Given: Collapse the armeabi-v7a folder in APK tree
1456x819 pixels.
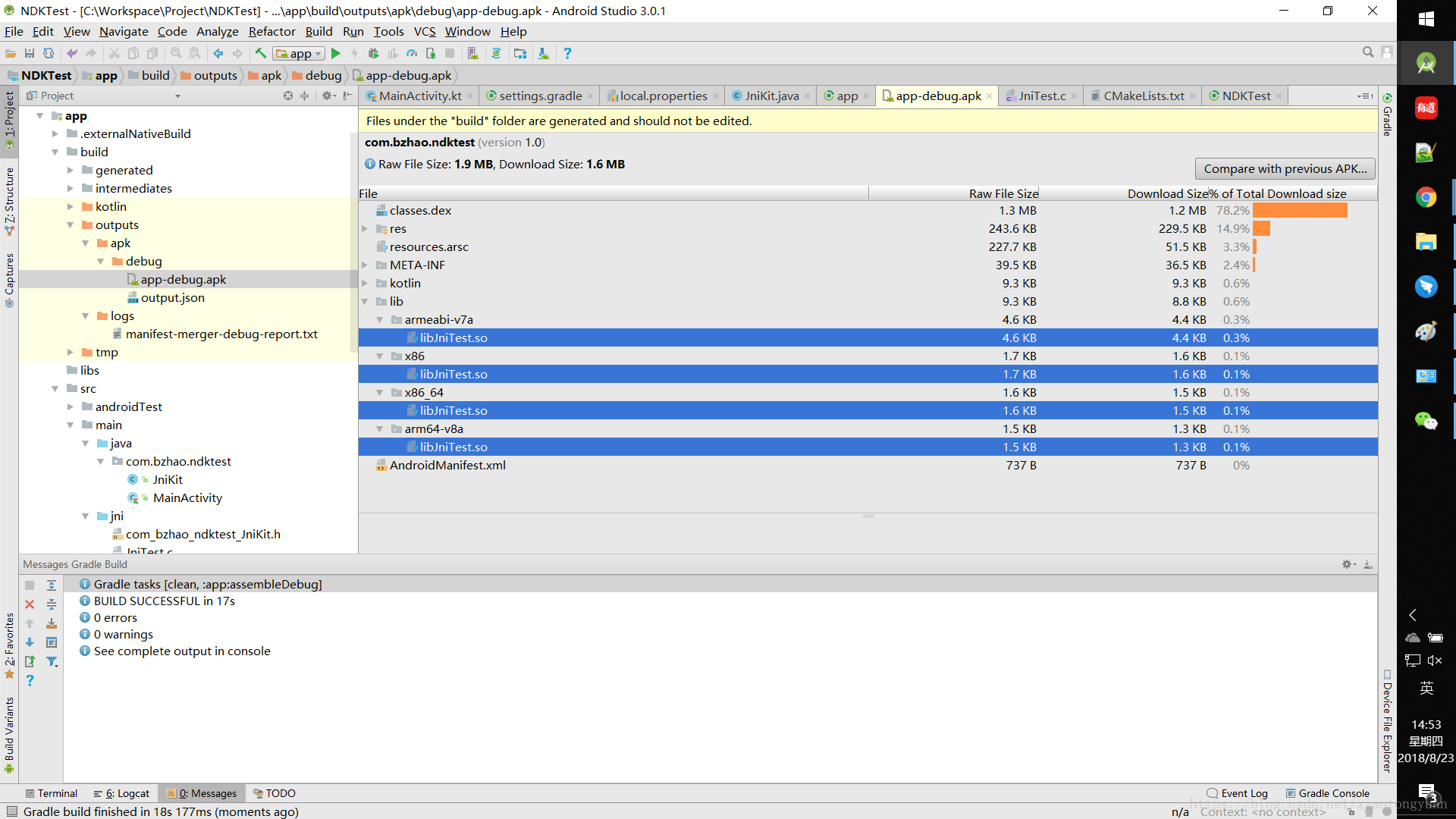Looking at the screenshot, I should point(380,320).
